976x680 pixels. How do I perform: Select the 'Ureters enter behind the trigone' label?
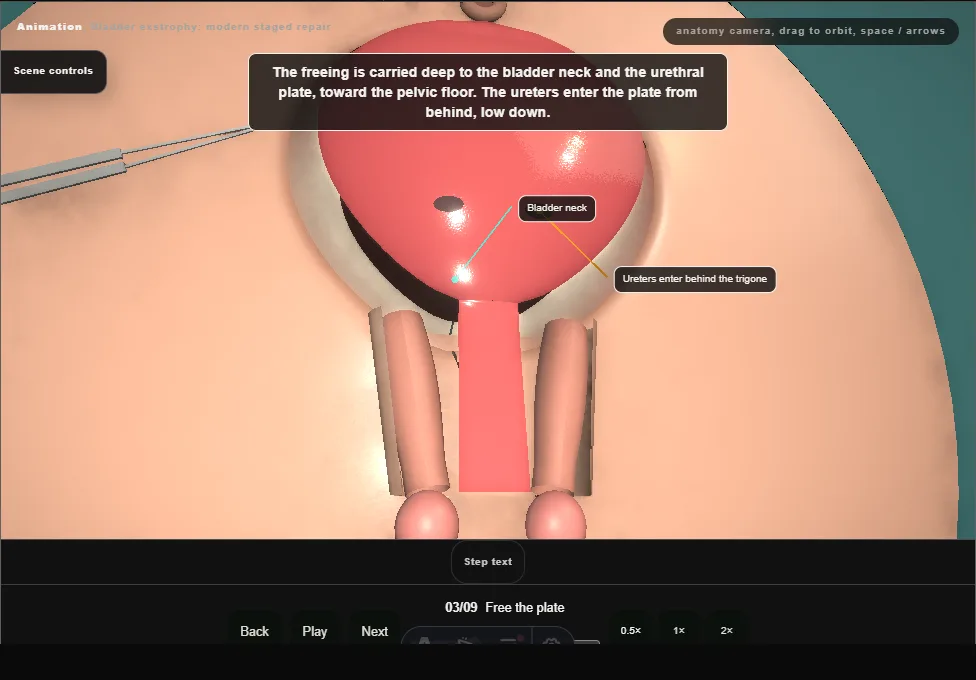point(695,279)
